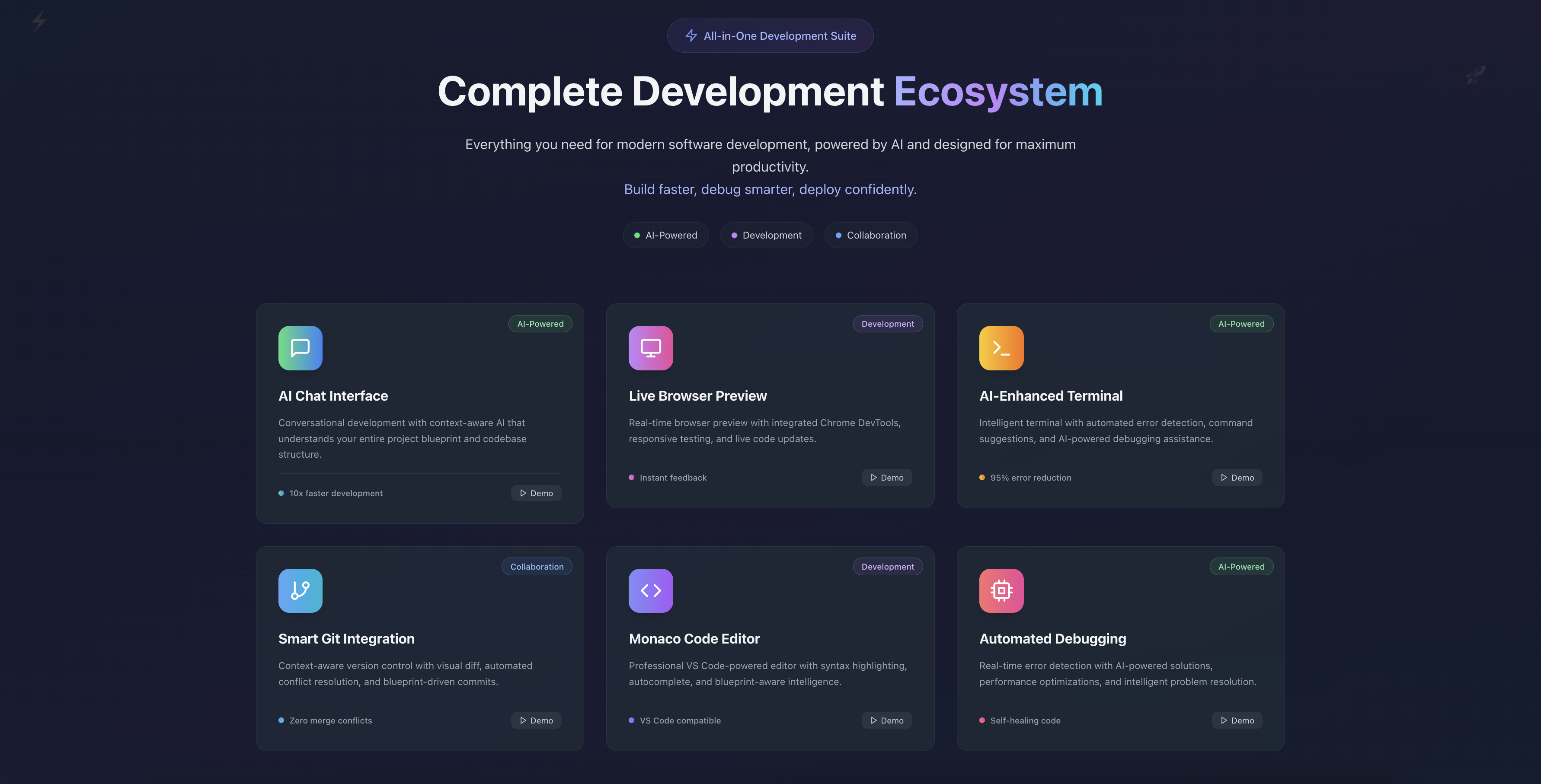Click the AI-Enhanced Terminal prompt icon
The image size is (1541, 784).
pos(1001,347)
